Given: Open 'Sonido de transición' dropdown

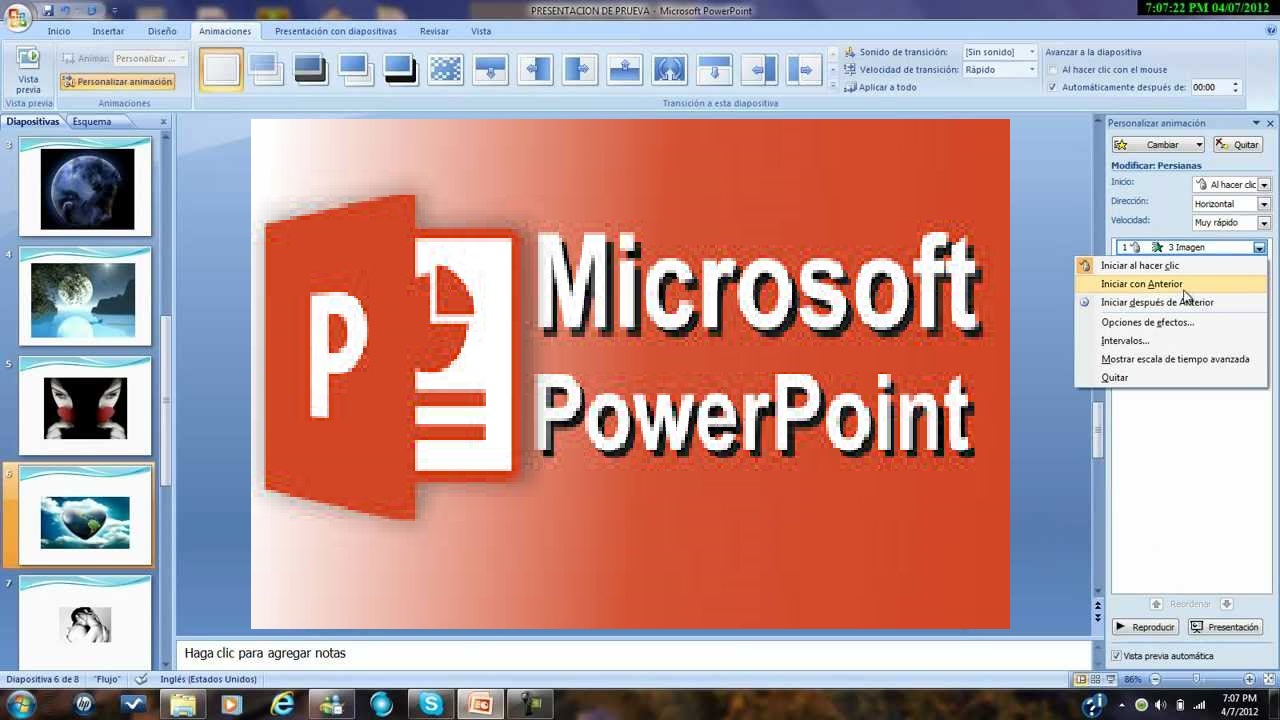Looking at the screenshot, I should click(1032, 52).
